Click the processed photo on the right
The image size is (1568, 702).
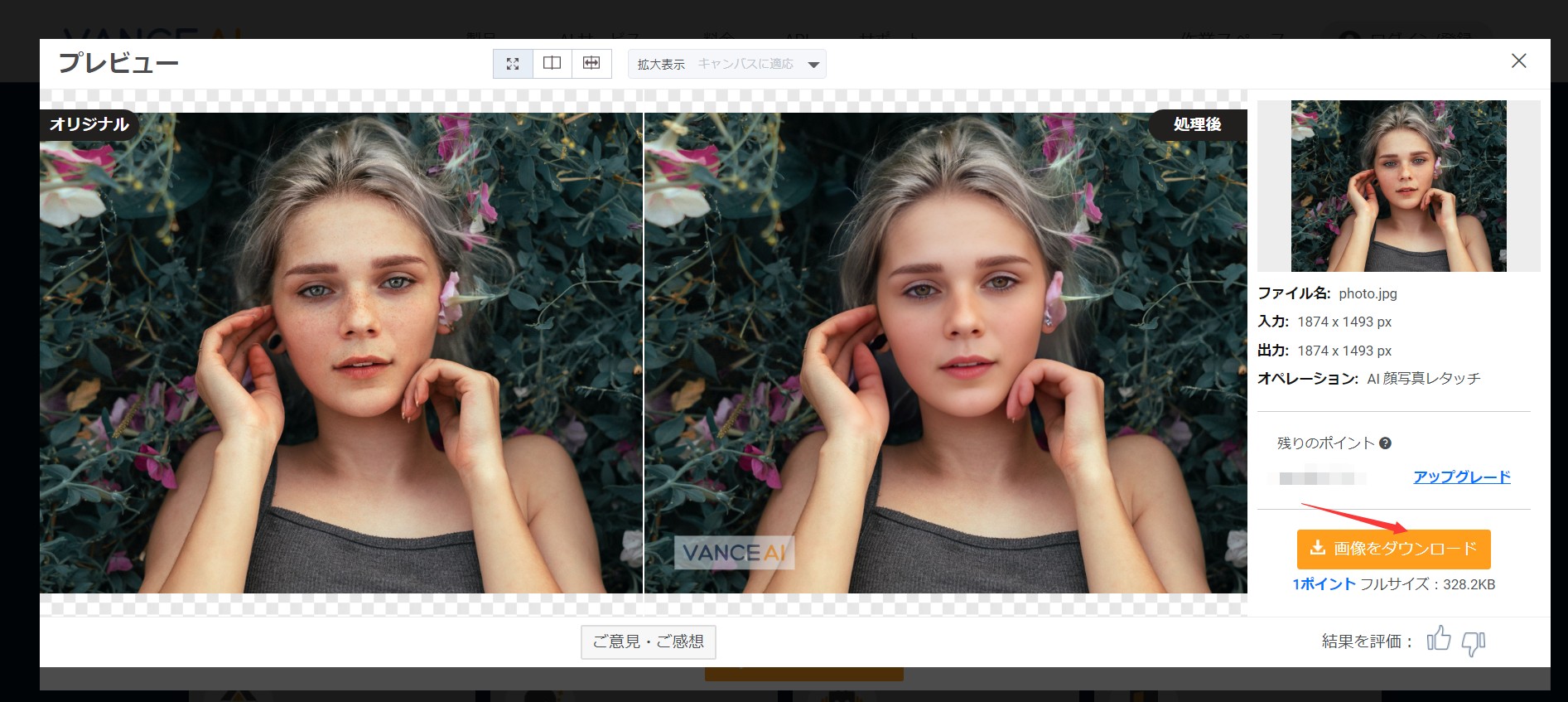(x=946, y=353)
